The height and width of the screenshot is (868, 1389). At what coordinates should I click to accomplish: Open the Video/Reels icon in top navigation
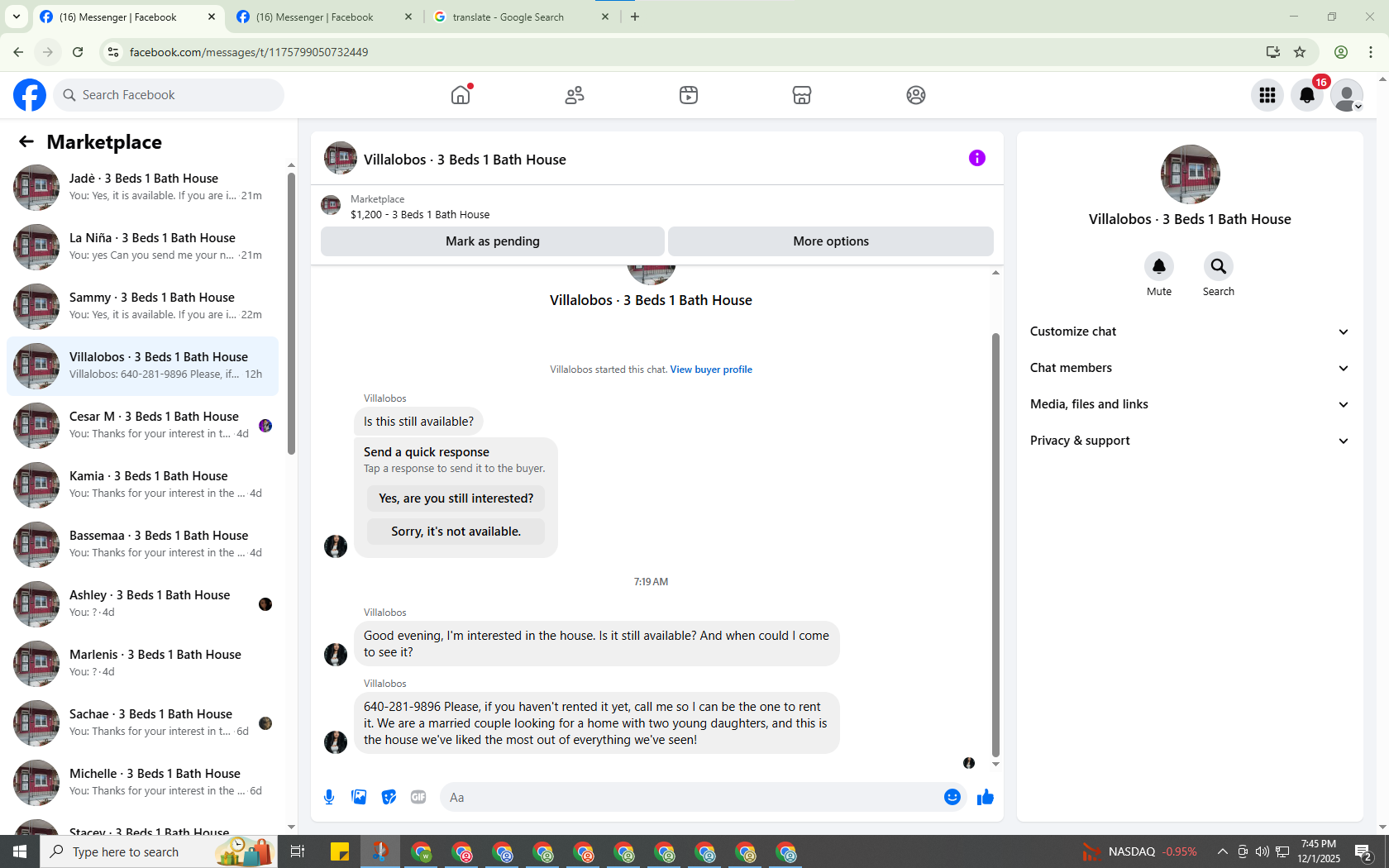coord(689,95)
